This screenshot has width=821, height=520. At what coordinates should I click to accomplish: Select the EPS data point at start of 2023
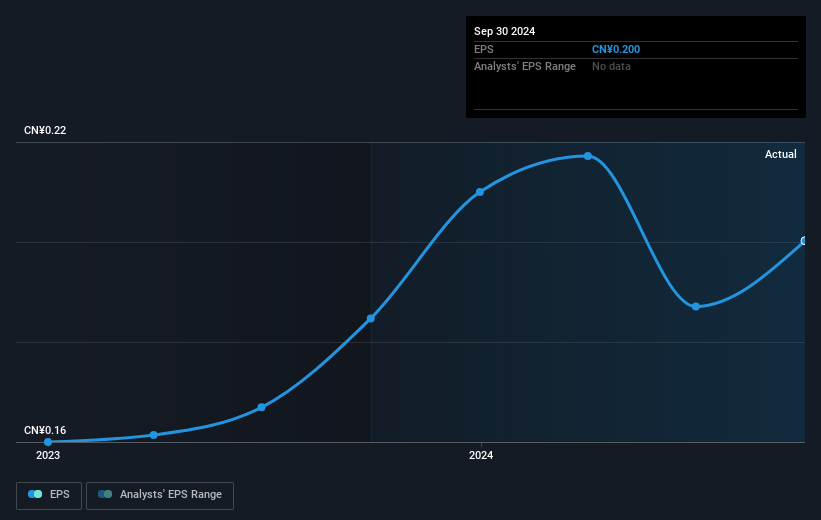click(48, 442)
